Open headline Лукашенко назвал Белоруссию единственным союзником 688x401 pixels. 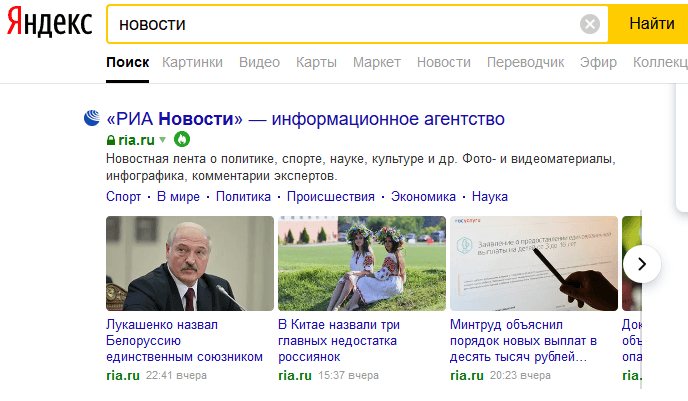pos(184,341)
